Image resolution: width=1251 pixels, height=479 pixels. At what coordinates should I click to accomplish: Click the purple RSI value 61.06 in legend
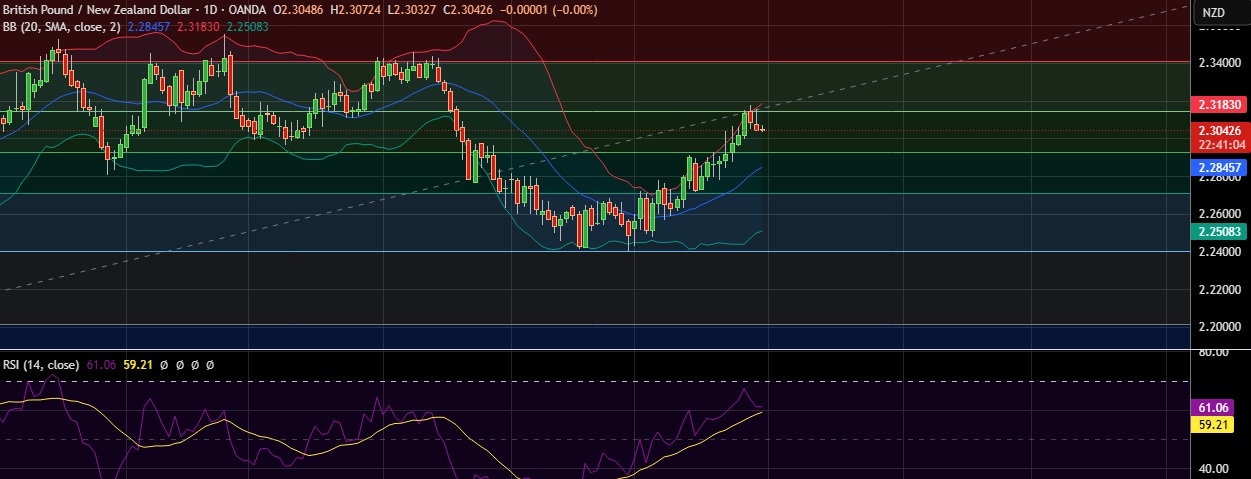coord(101,365)
